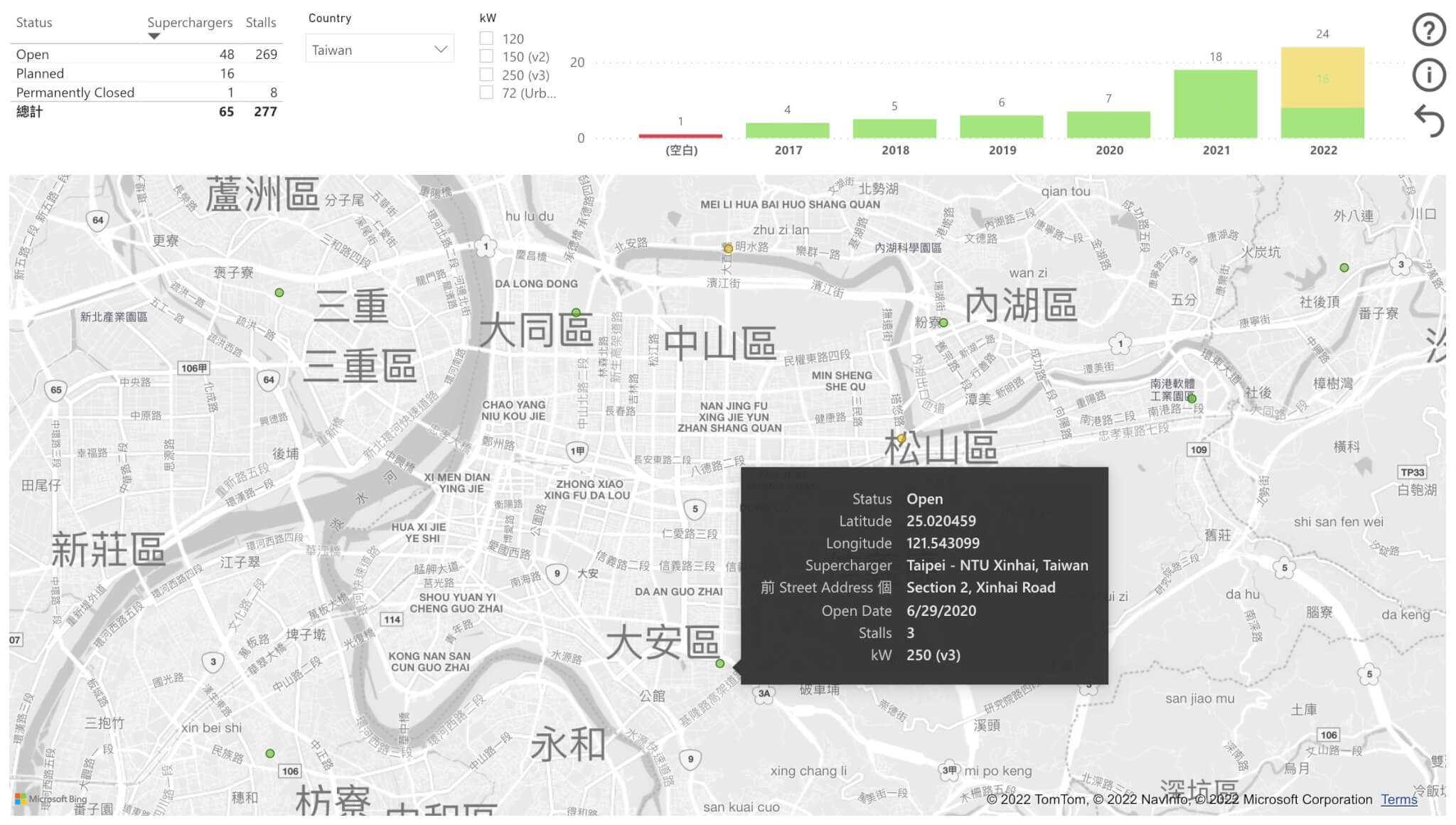The height and width of the screenshot is (825, 1456).
Task: Click the Stalls column header
Action: (x=261, y=22)
